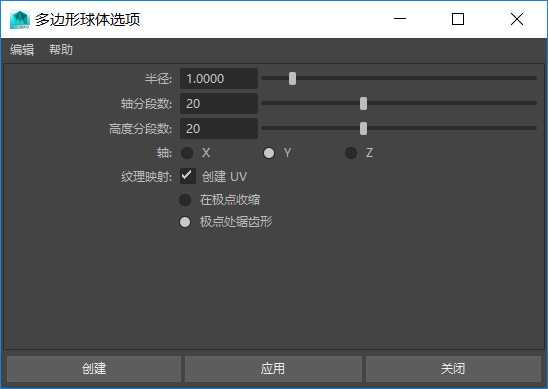548x389 pixels.
Task: Maximize the 多边形球体选项 window
Action: coord(458,19)
